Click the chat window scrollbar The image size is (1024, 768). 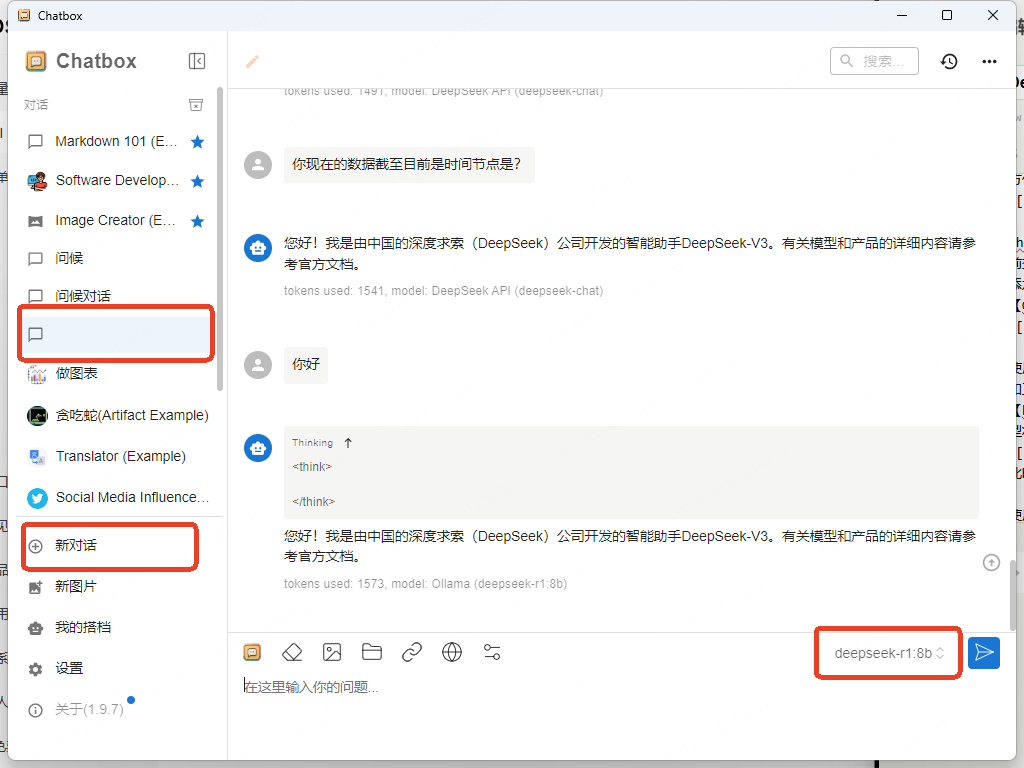point(1013,594)
